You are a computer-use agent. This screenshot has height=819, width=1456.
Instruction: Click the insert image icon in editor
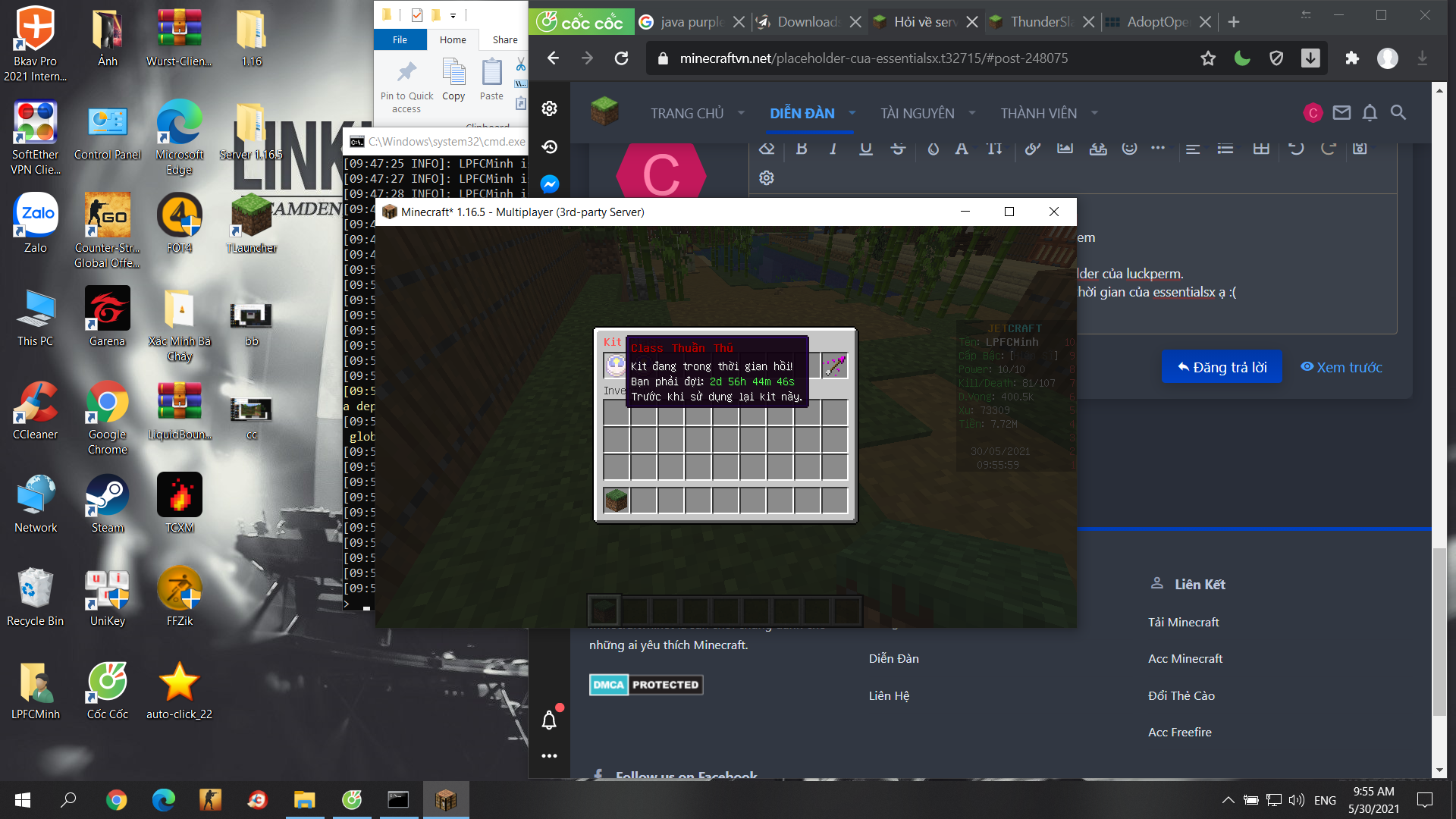(x=1065, y=149)
